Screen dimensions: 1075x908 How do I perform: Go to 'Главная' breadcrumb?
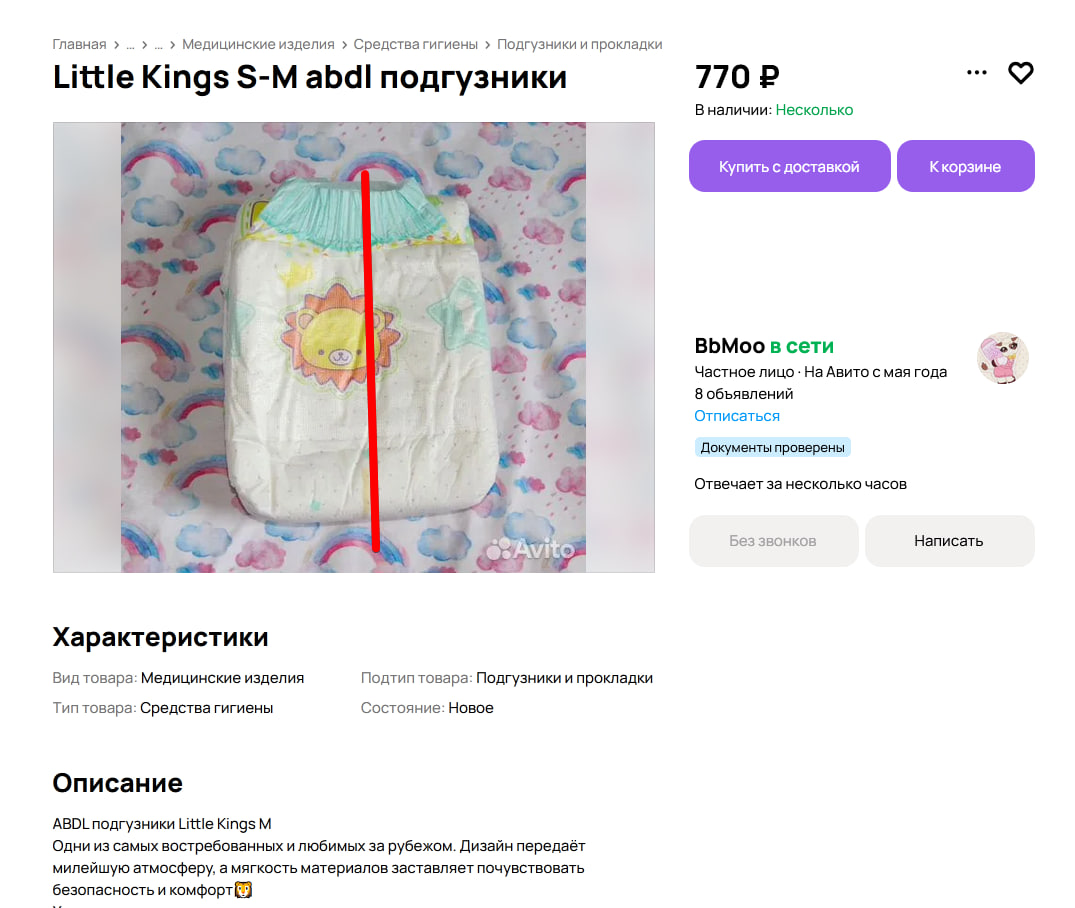pyautogui.click(x=80, y=44)
